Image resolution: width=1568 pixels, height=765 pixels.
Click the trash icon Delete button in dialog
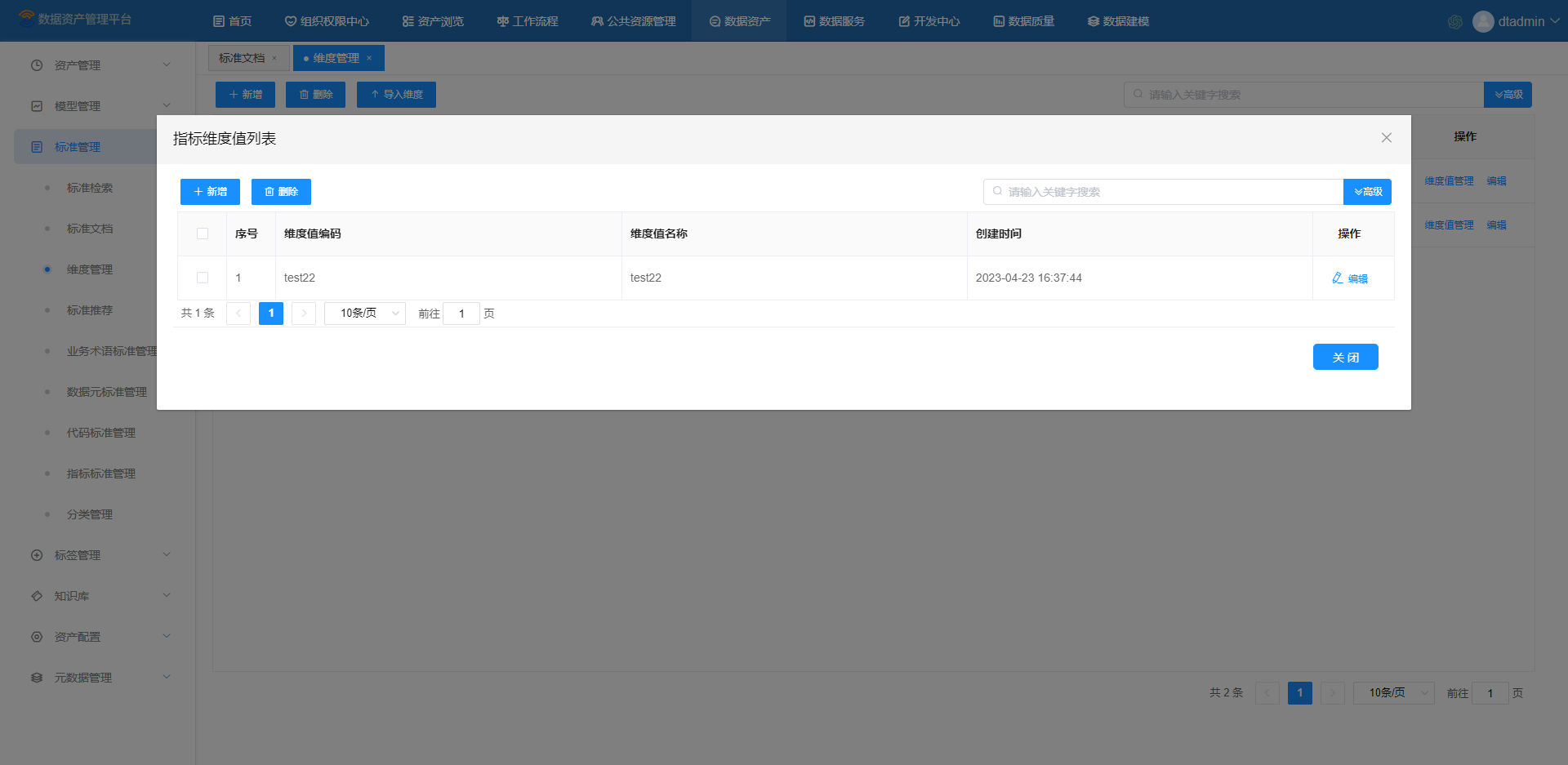(281, 192)
